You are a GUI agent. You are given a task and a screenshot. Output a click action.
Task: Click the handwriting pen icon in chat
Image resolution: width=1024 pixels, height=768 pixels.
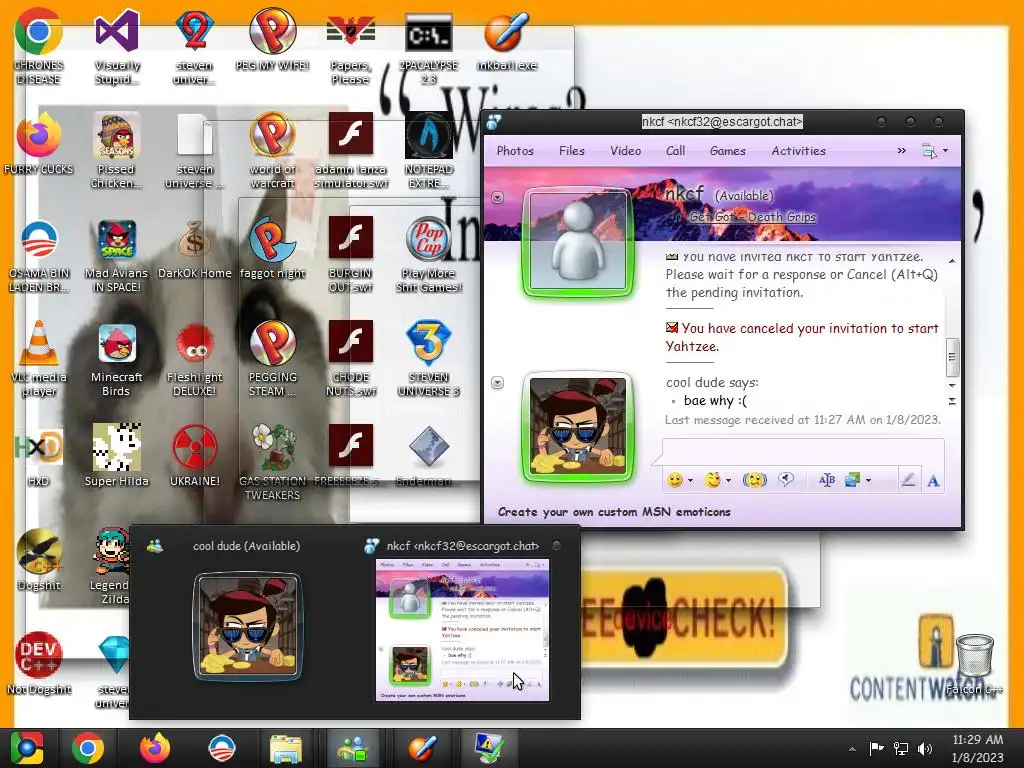click(908, 480)
